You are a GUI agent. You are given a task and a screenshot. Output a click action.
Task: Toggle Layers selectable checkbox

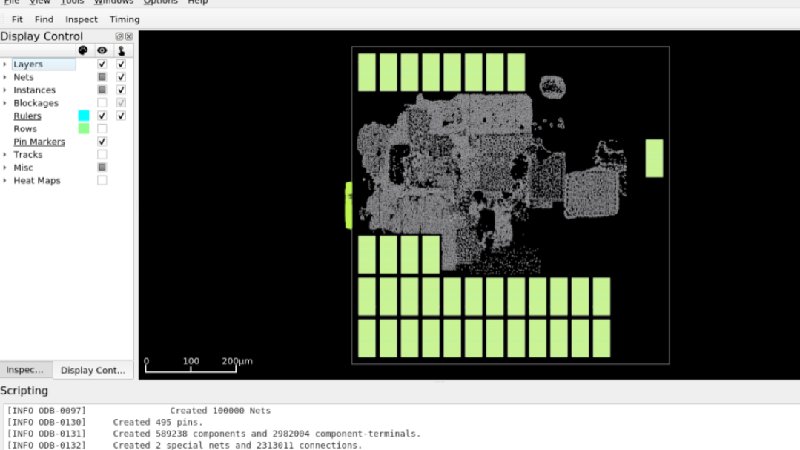tap(121, 64)
